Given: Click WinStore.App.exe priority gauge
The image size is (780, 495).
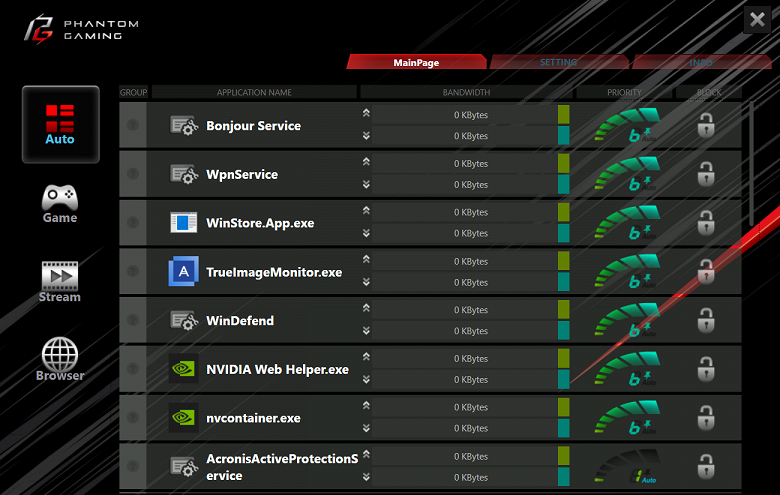Looking at the screenshot, I should click(627, 222).
